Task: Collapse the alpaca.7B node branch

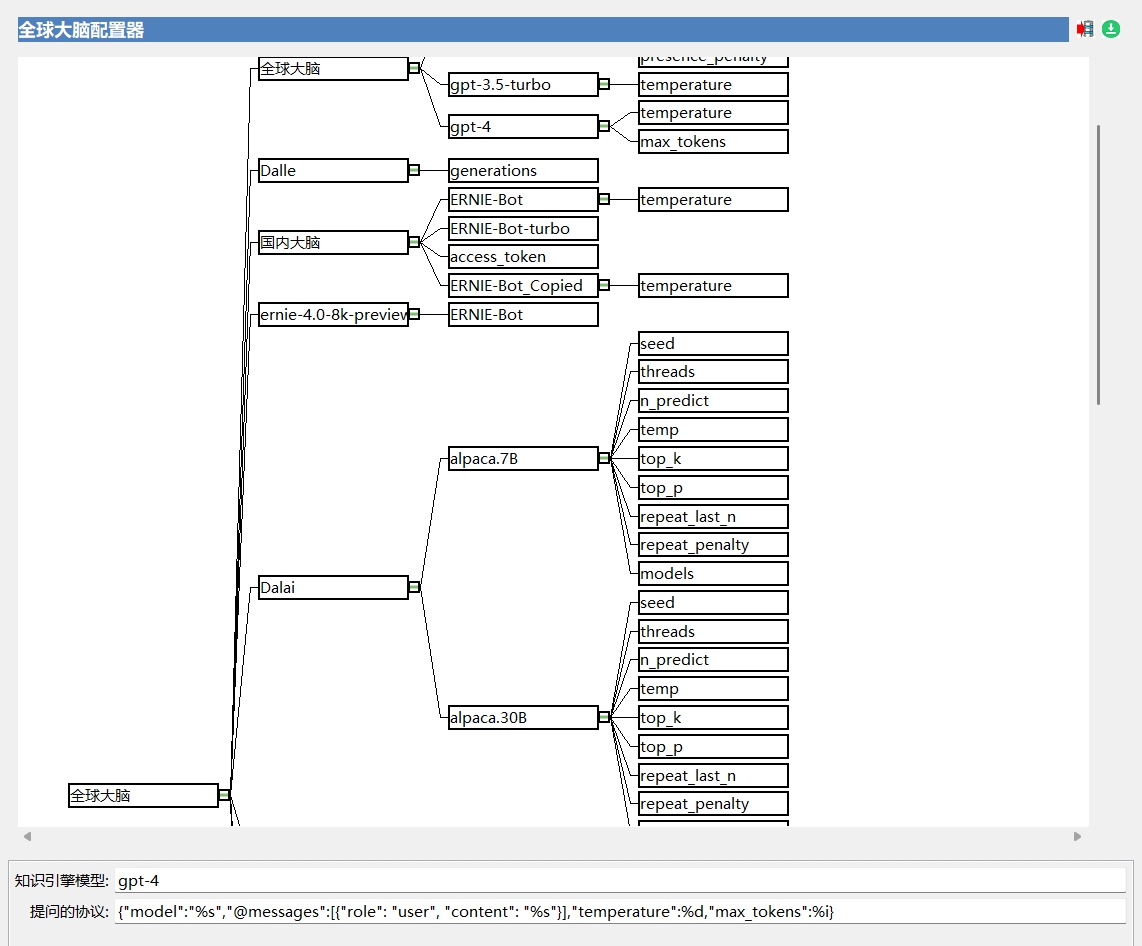Action: [x=604, y=458]
